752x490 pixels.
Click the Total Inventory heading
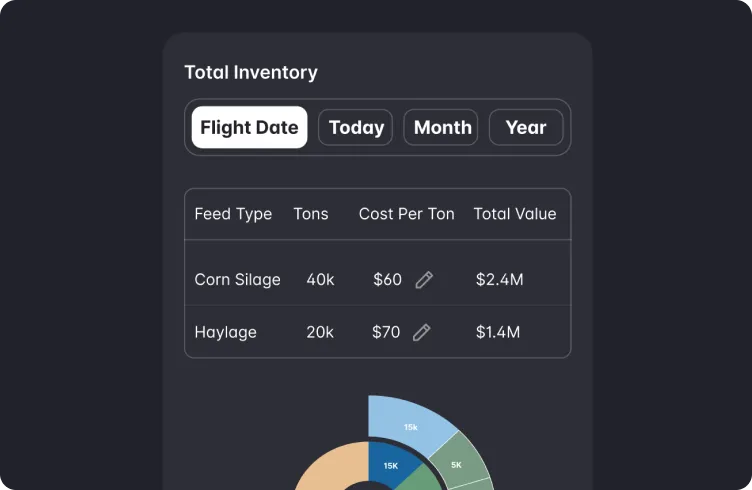[251, 72]
